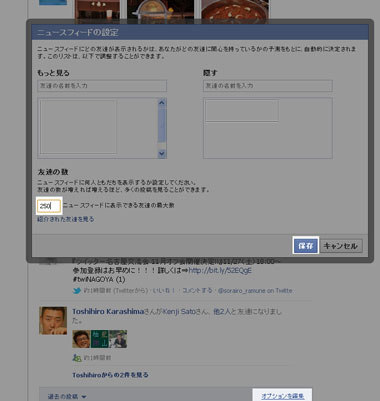380x401 pixels.
Task: Click the first friend thumbnail under Toshihiro's post
Action: [x=81, y=339]
